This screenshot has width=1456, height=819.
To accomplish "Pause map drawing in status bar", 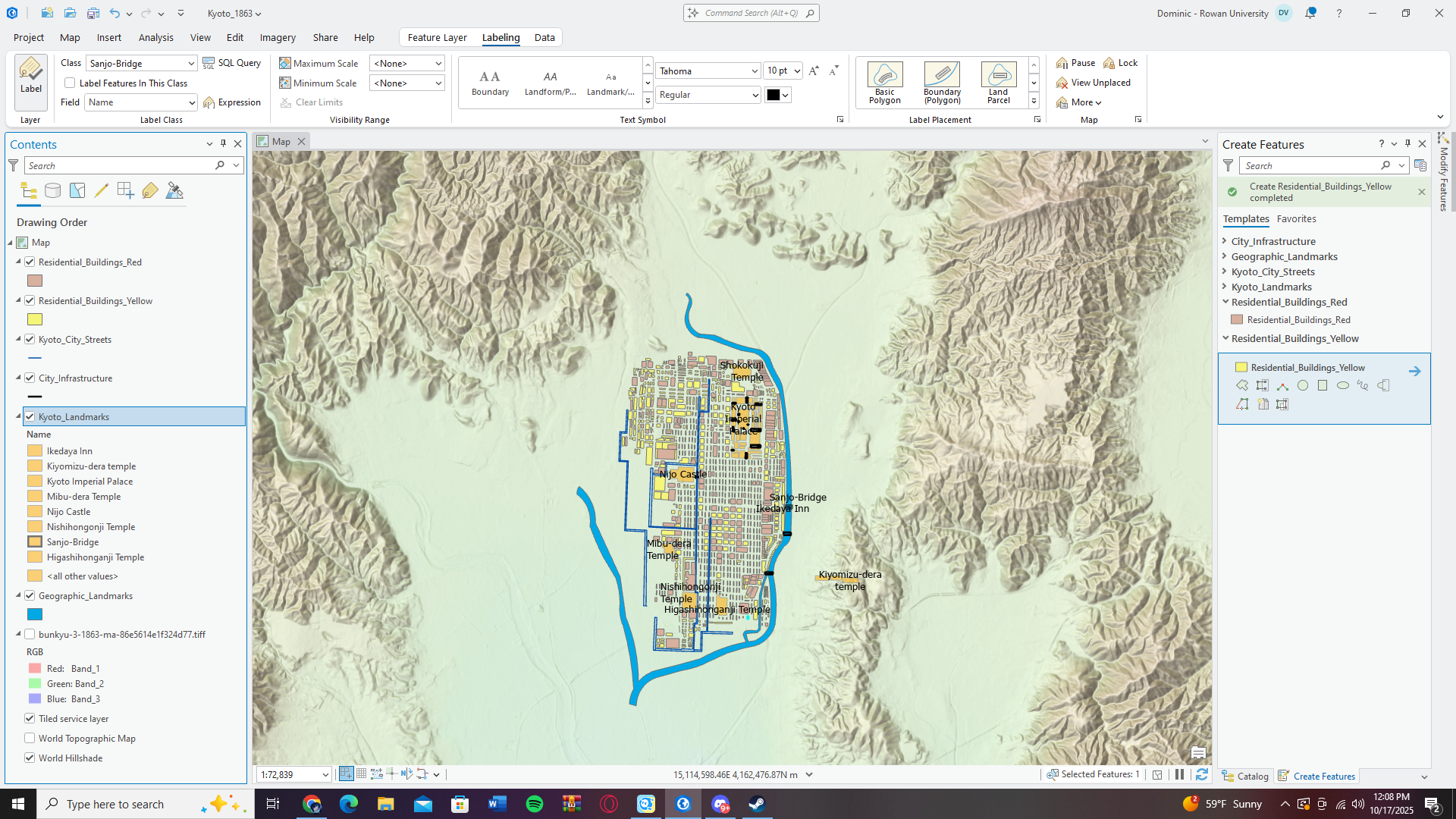I will pyautogui.click(x=1179, y=774).
